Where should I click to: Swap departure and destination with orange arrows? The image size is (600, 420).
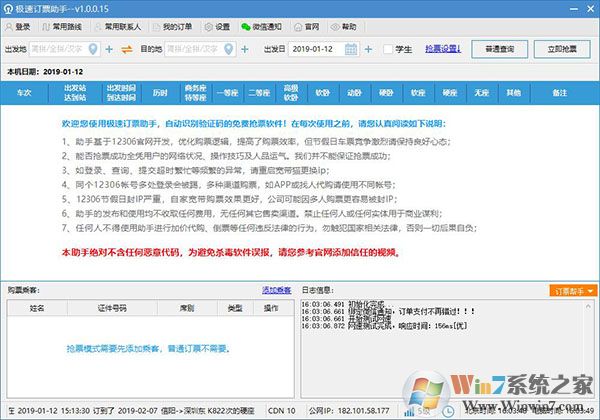pos(127,49)
